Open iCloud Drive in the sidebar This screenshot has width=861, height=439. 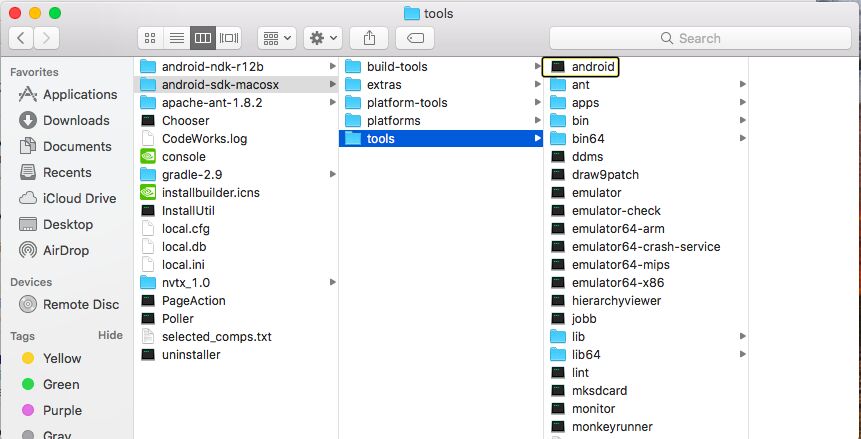pyautogui.click(x=68, y=198)
